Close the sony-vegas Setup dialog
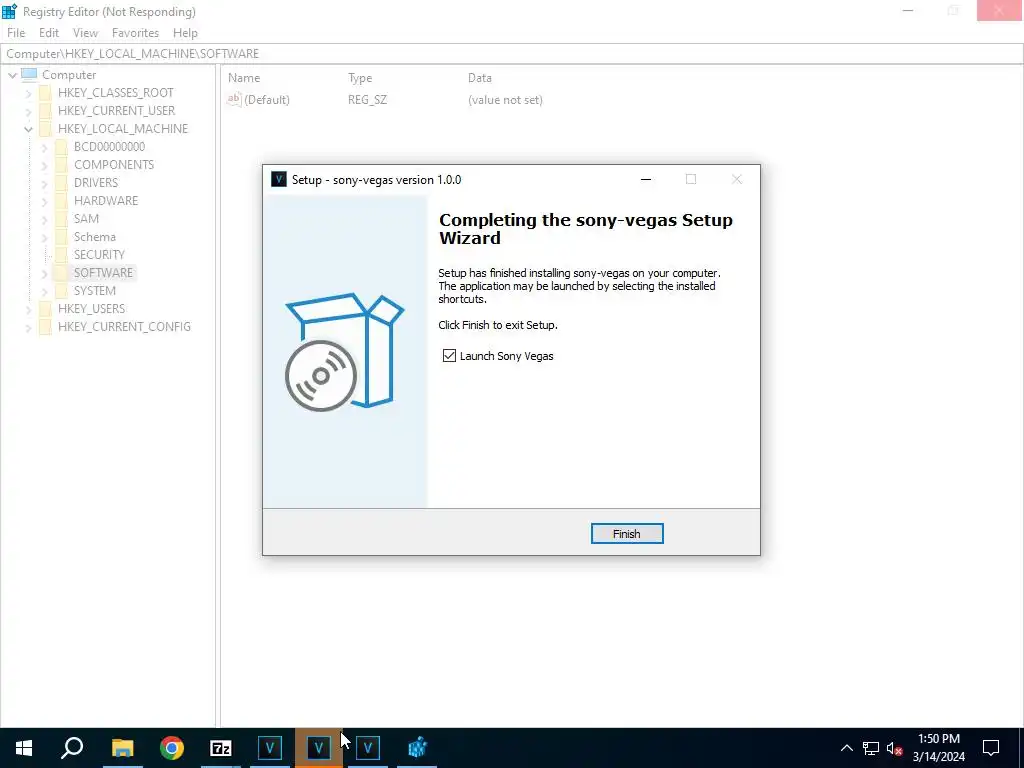This screenshot has width=1024, height=768. coord(737,179)
